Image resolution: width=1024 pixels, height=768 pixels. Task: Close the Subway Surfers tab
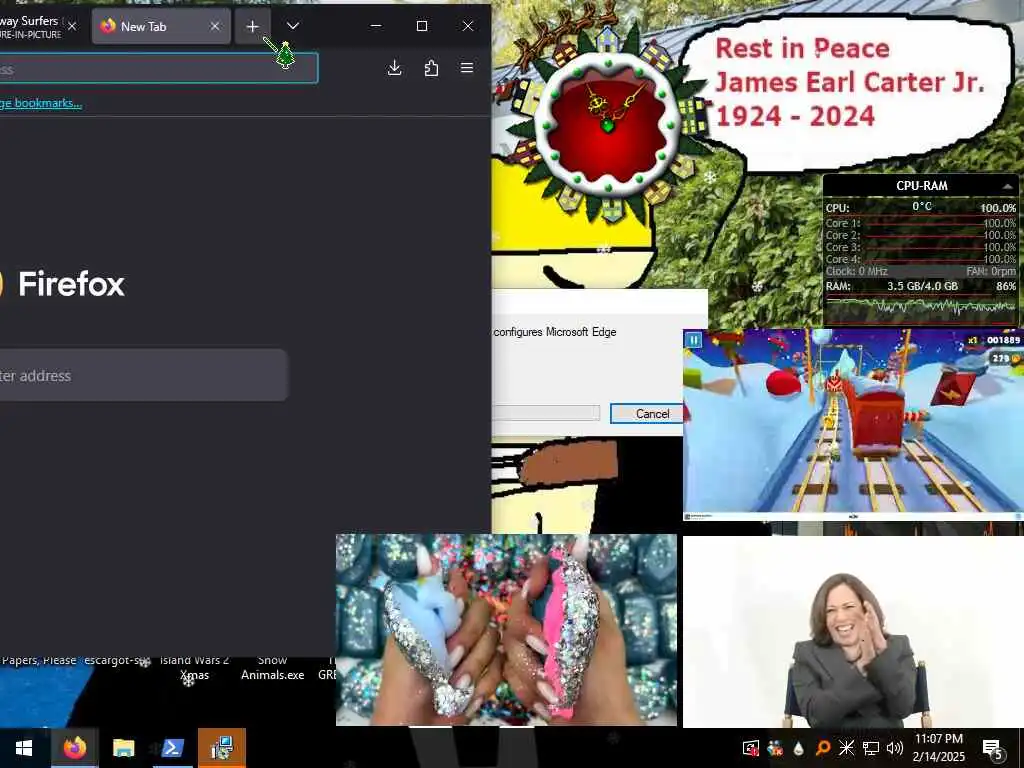[72, 26]
